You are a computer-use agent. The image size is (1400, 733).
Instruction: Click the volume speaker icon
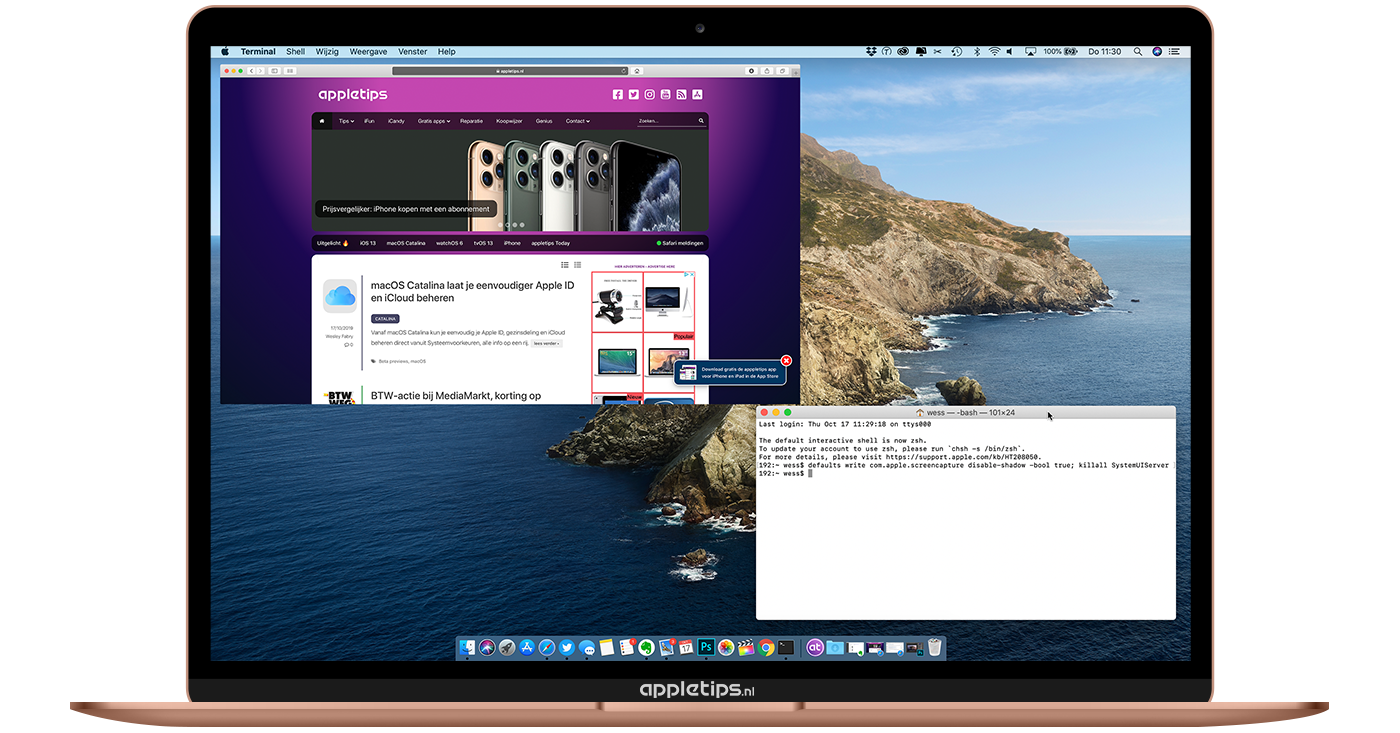coord(1009,51)
